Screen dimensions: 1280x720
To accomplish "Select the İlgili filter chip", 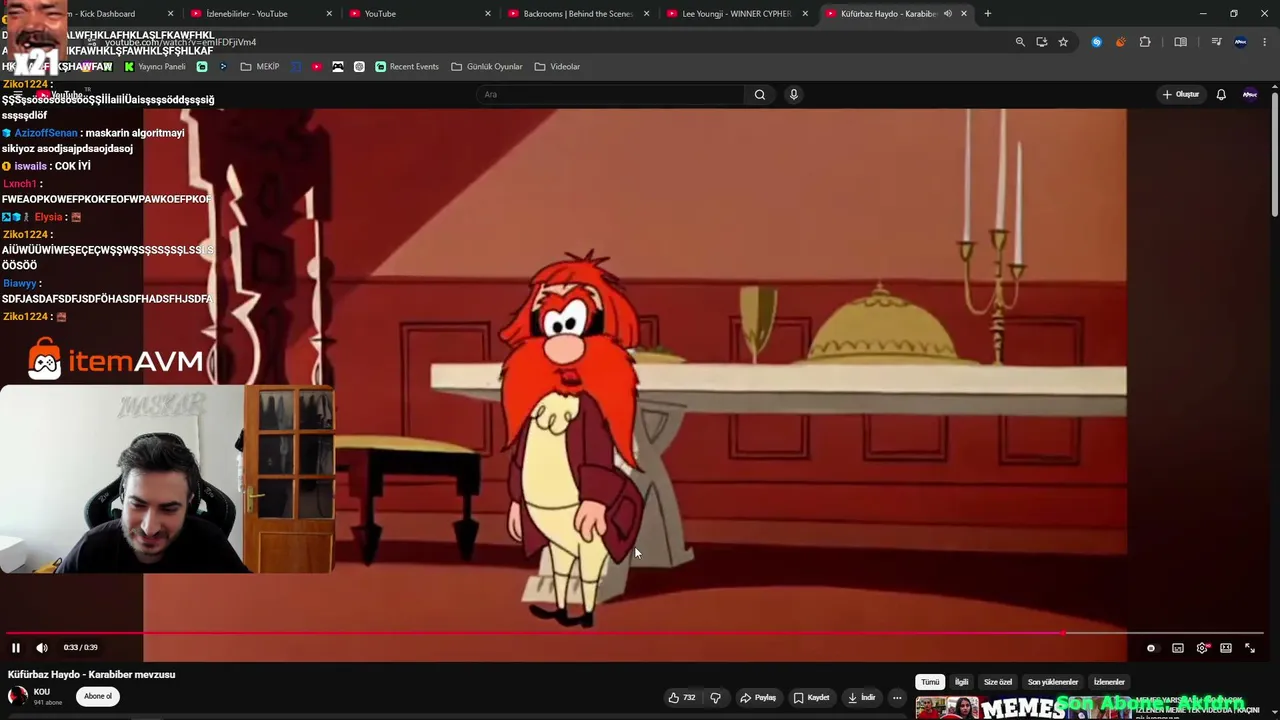I will pyautogui.click(x=962, y=682).
